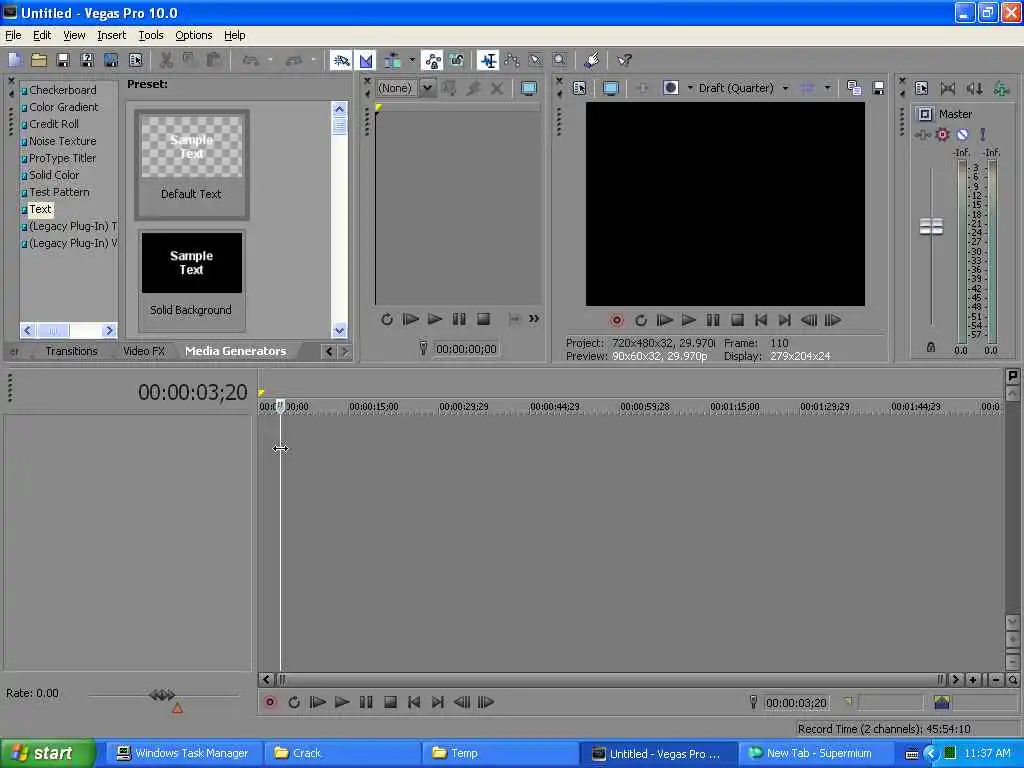Toggle the Auto Ripple button
This screenshot has height=768, width=1024.
[392, 61]
